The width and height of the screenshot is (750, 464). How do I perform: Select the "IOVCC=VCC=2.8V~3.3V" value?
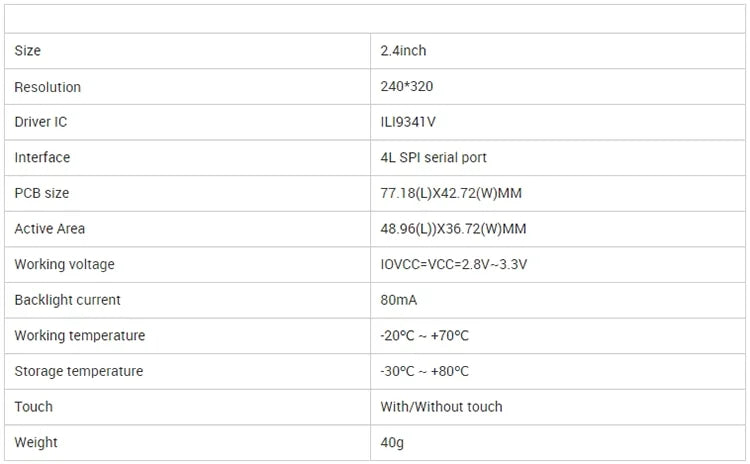pyautogui.click(x=452, y=264)
